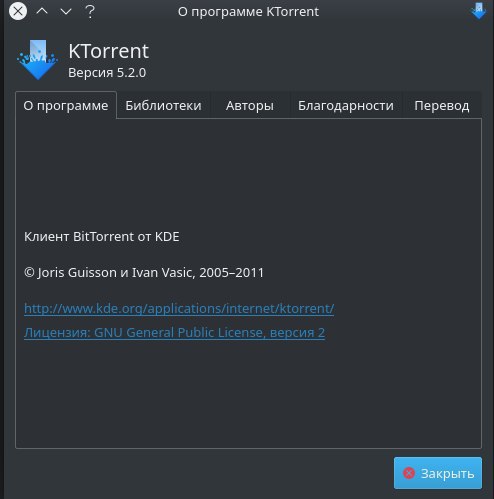Click the red cross icon inside Закрыть button

pyautogui.click(x=409, y=473)
